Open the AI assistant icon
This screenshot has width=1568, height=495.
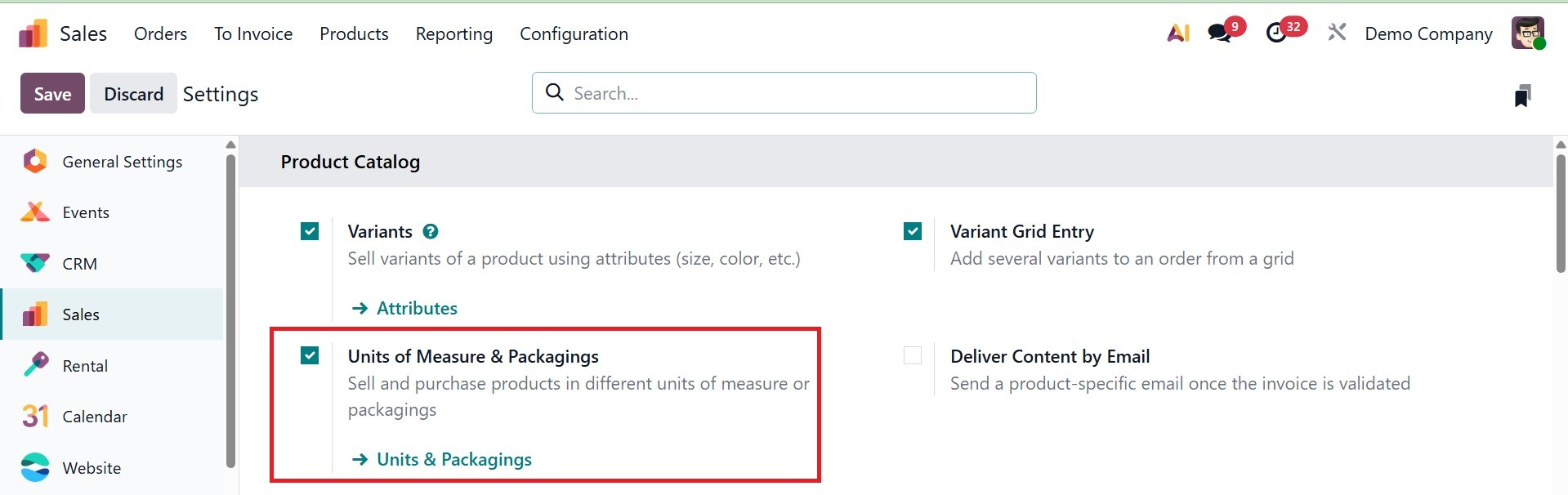click(x=1177, y=33)
